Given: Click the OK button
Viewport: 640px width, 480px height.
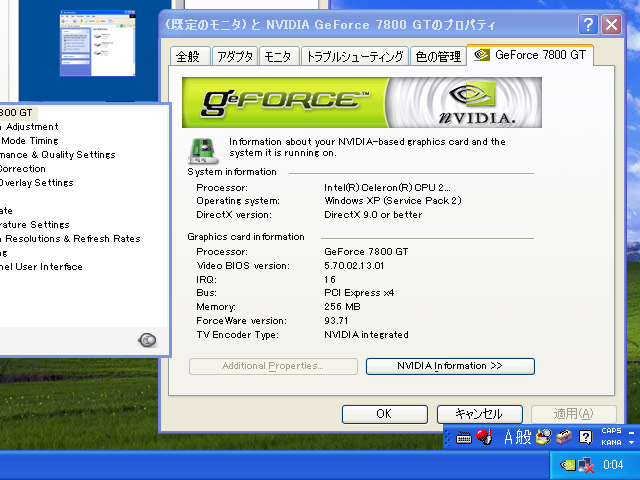Looking at the screenshot, I should tap(384, 414).
